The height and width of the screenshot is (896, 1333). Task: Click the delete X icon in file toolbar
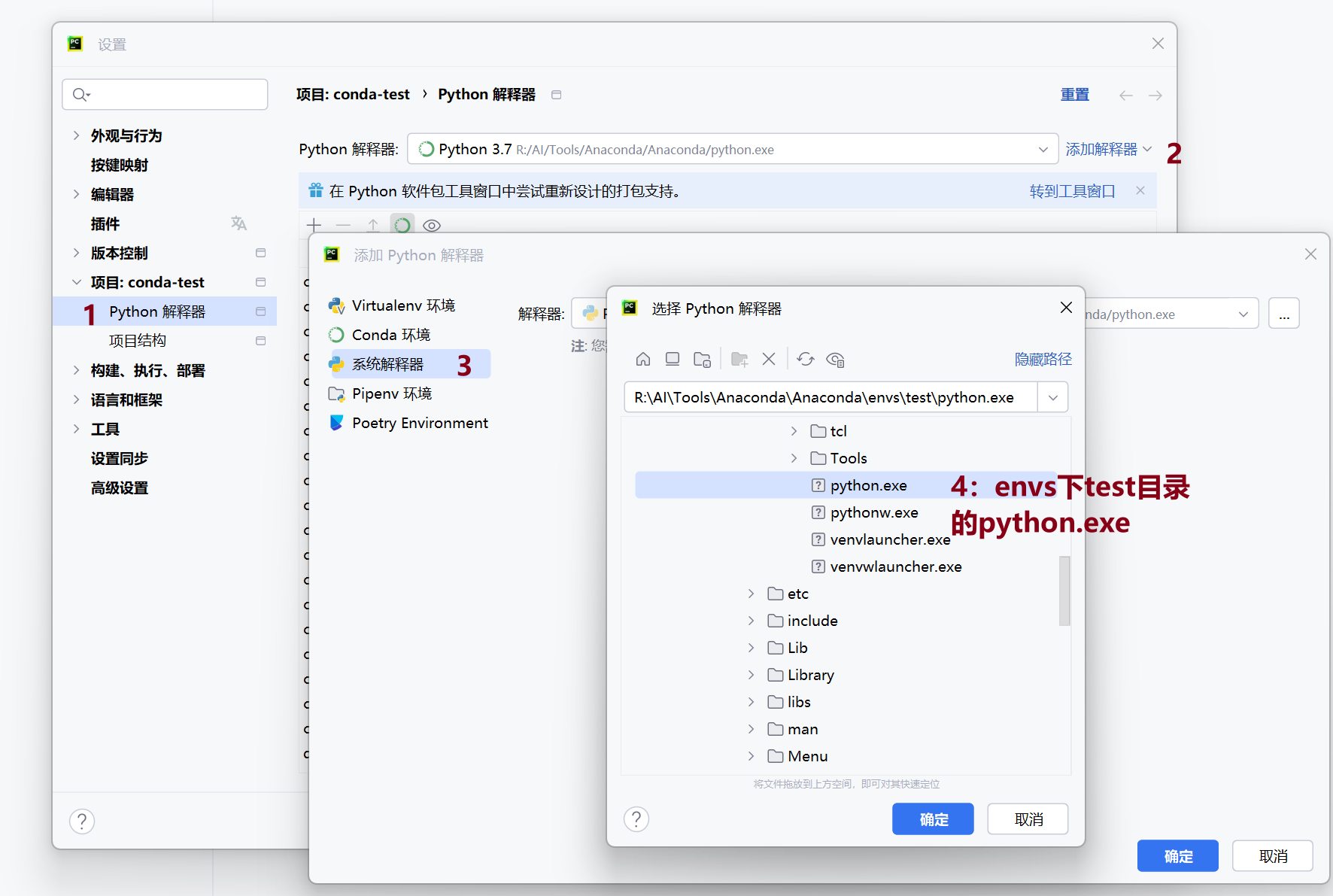(768, 360)
